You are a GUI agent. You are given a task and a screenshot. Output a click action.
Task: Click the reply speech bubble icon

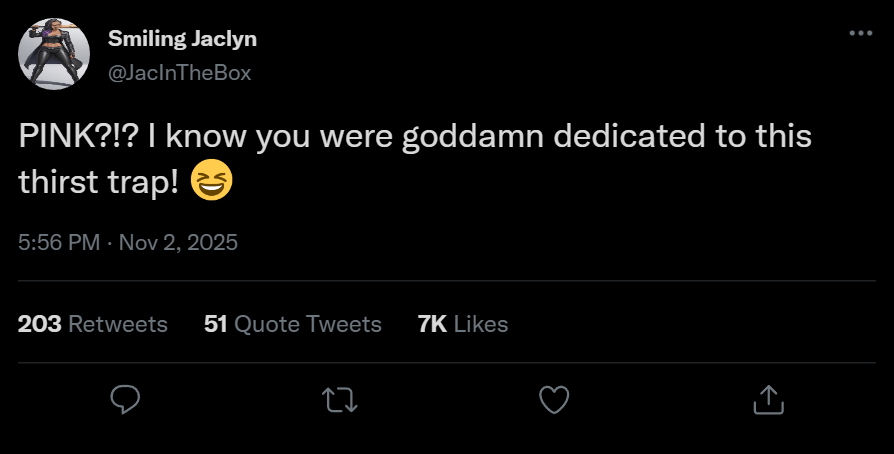[123, 400]
